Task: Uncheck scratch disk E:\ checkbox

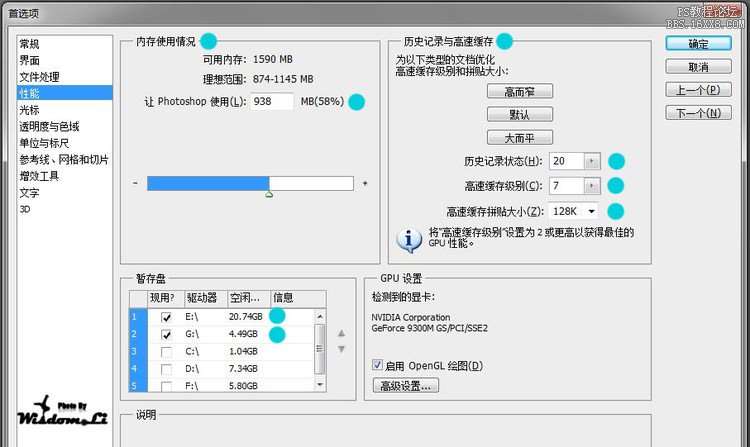Action: click(x=166, y=317)
